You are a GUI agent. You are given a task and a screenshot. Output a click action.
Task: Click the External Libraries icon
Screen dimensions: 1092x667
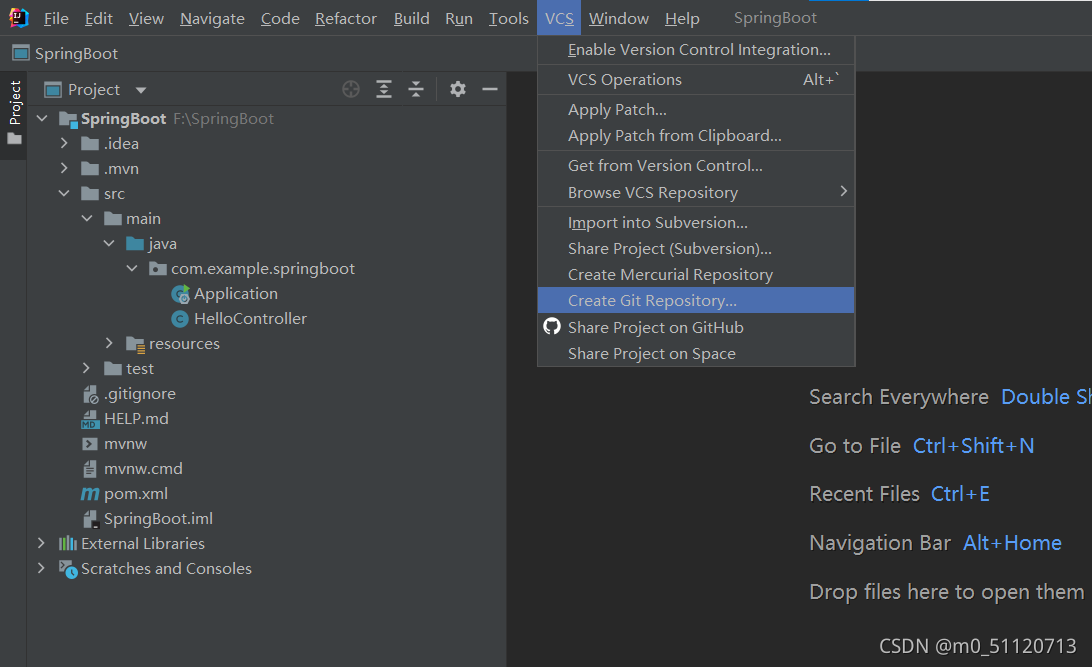tap(68, 544)
